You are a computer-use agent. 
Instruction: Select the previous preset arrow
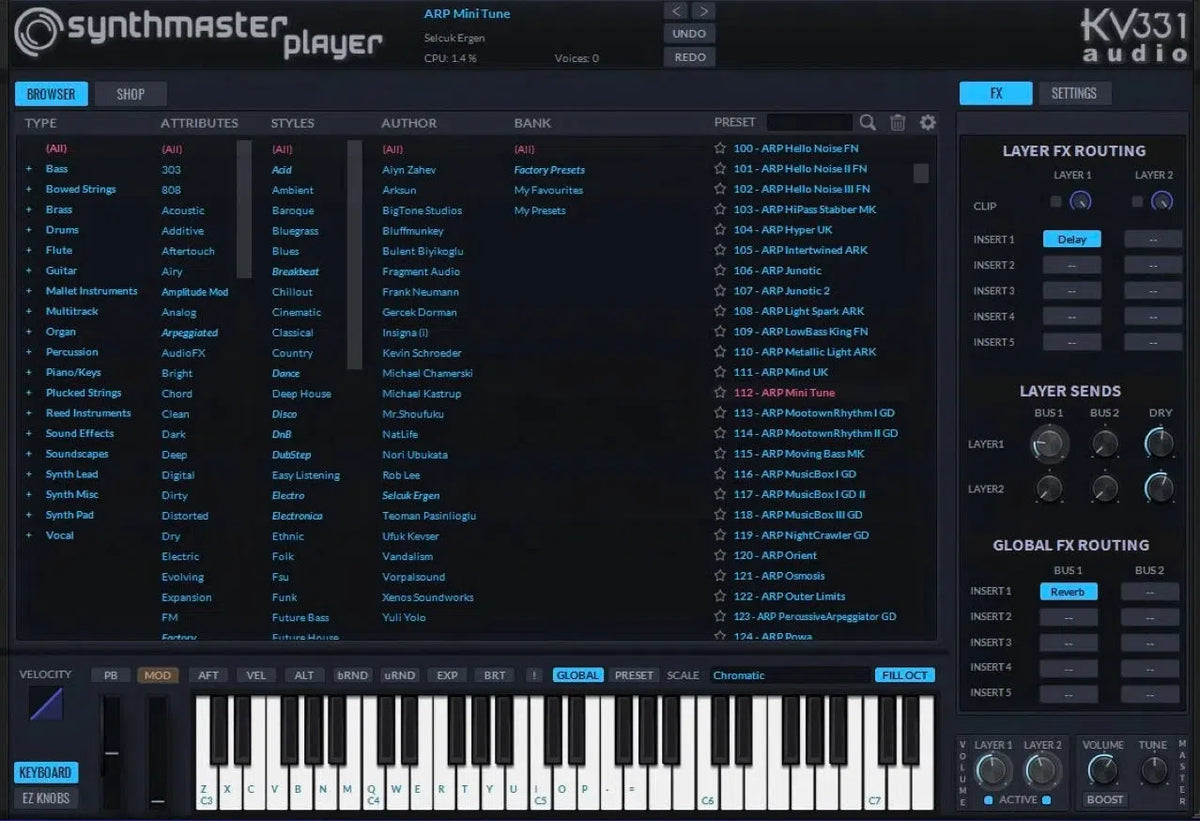pos(675,10)
